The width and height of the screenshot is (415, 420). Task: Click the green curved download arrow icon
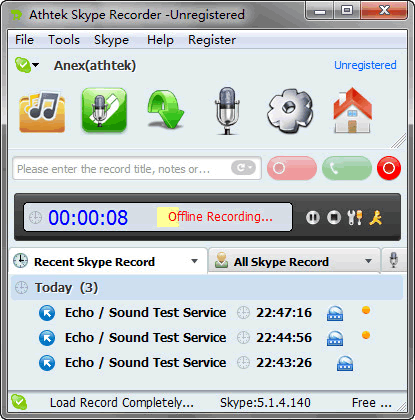(x=166, y=111)
